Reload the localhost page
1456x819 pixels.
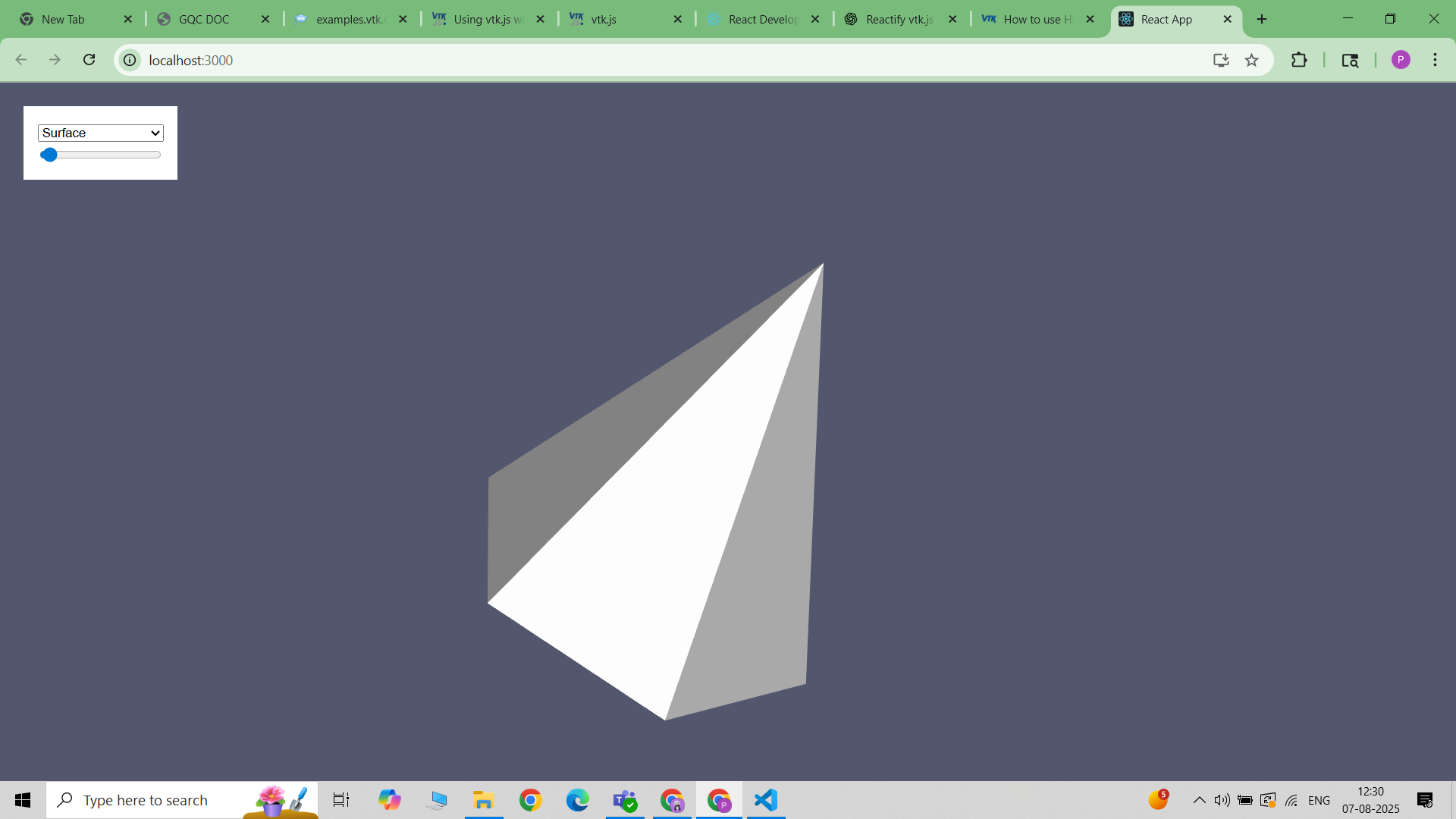tap(89, 60)
